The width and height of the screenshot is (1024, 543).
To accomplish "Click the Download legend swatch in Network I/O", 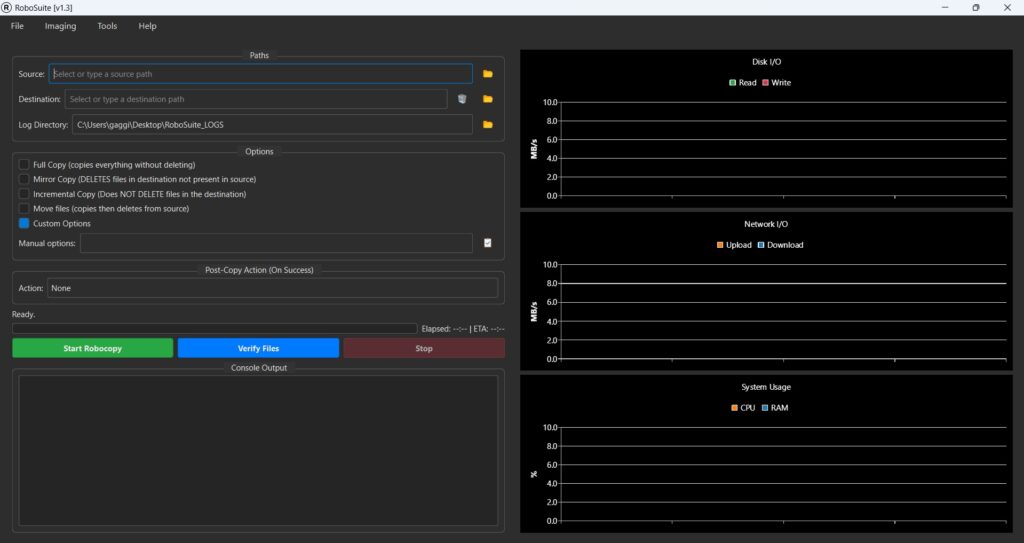I will [x=761, y=245].
